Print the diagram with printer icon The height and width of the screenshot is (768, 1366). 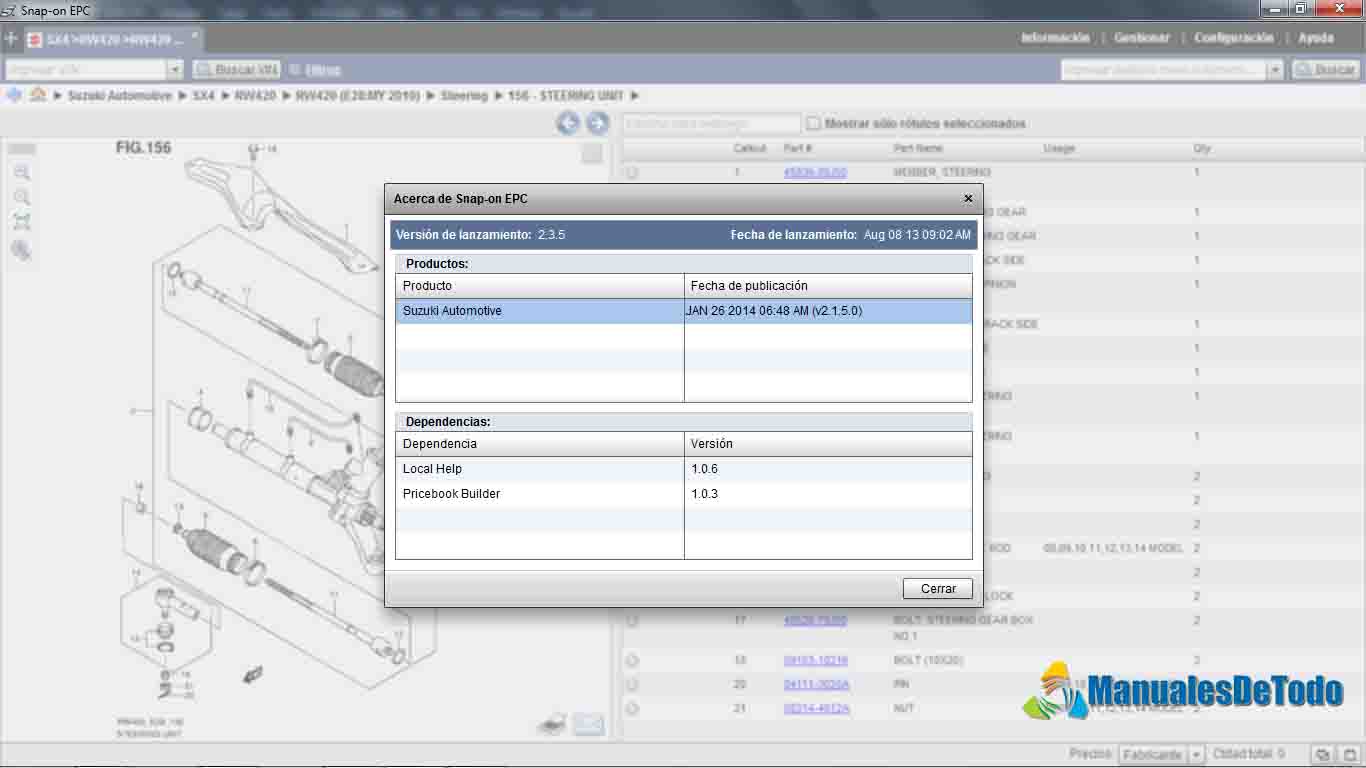tap(553, 724)
